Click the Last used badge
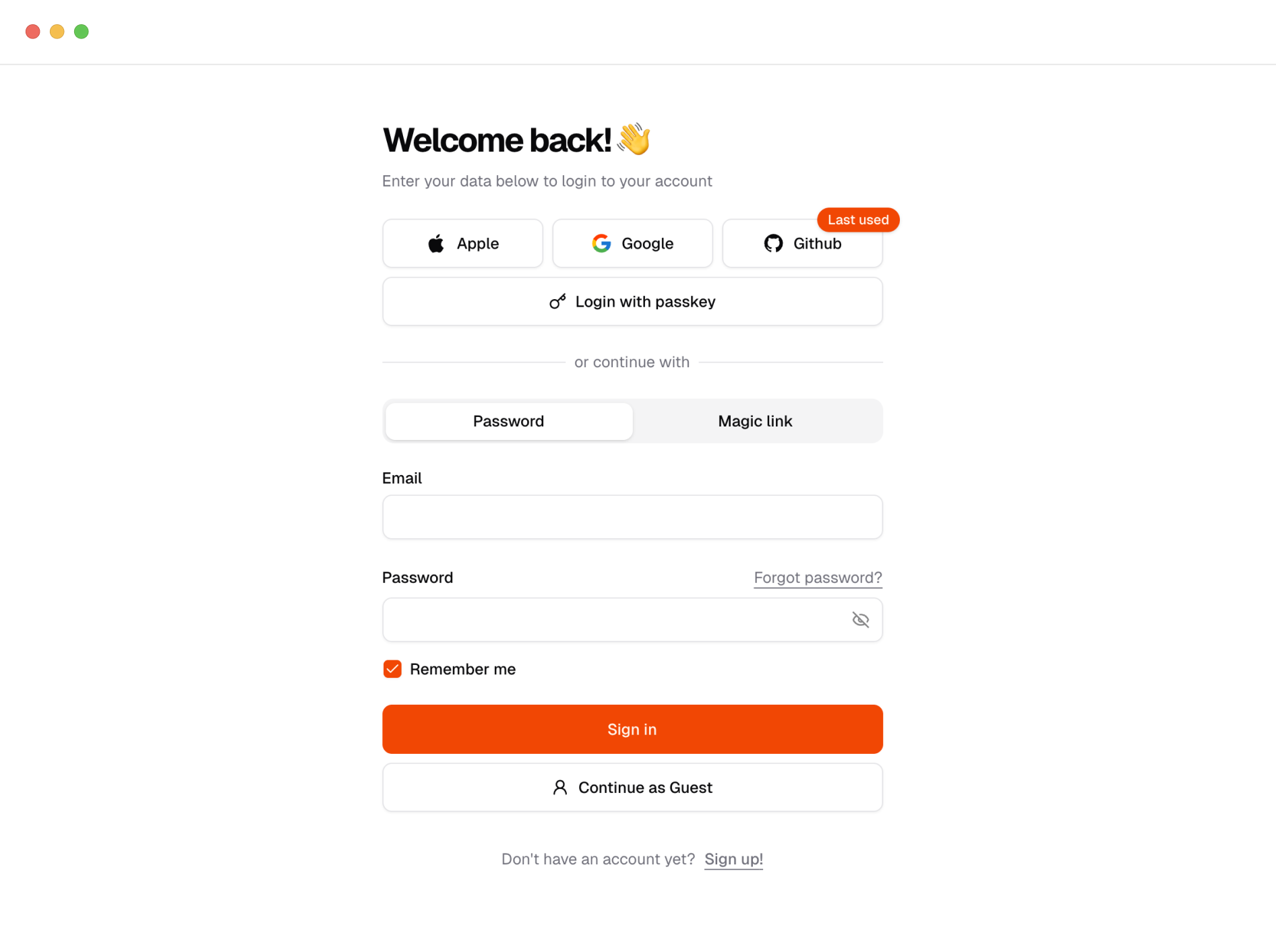The width and height of the screenshot is (1276, 952). (858, 220)
